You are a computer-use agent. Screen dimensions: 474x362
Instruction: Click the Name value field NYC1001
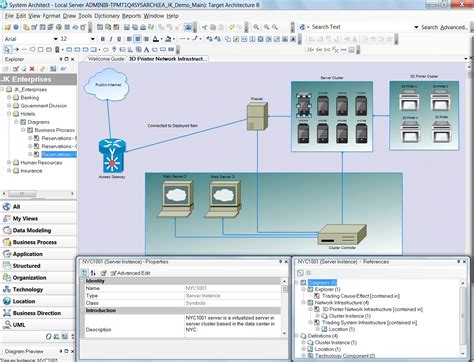tap(233, 288)
